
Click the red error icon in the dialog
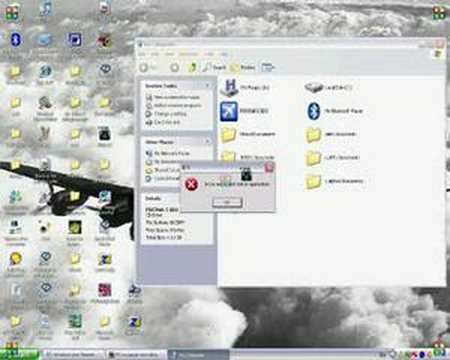192,184
